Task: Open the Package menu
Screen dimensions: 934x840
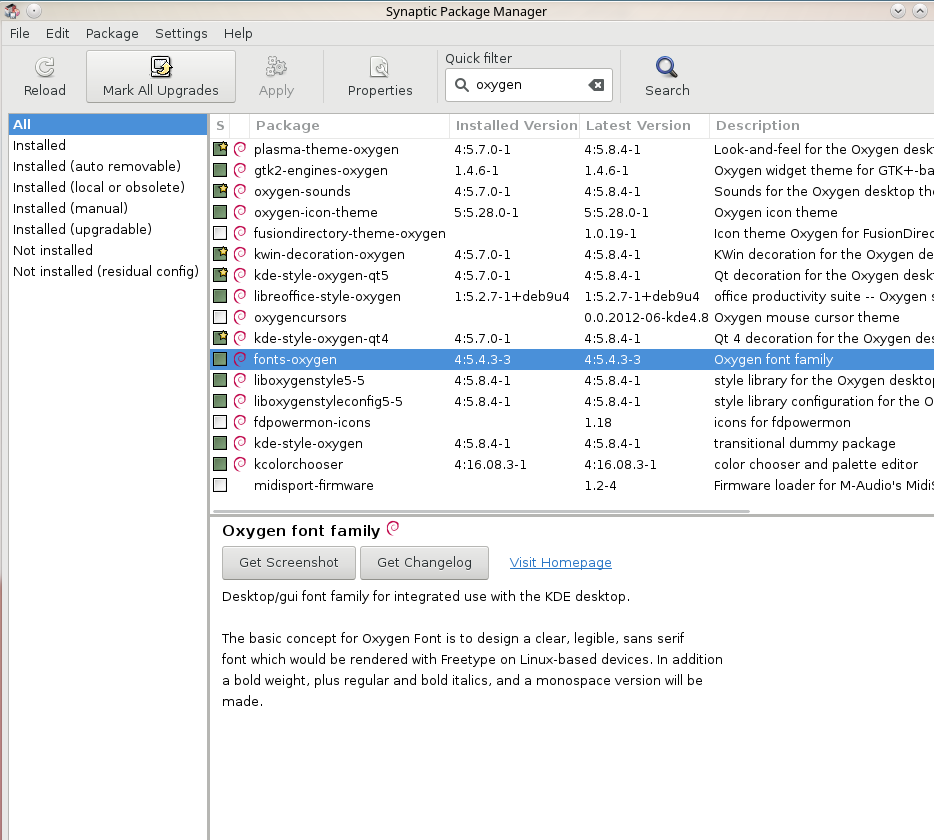Action: coord(112,33)
